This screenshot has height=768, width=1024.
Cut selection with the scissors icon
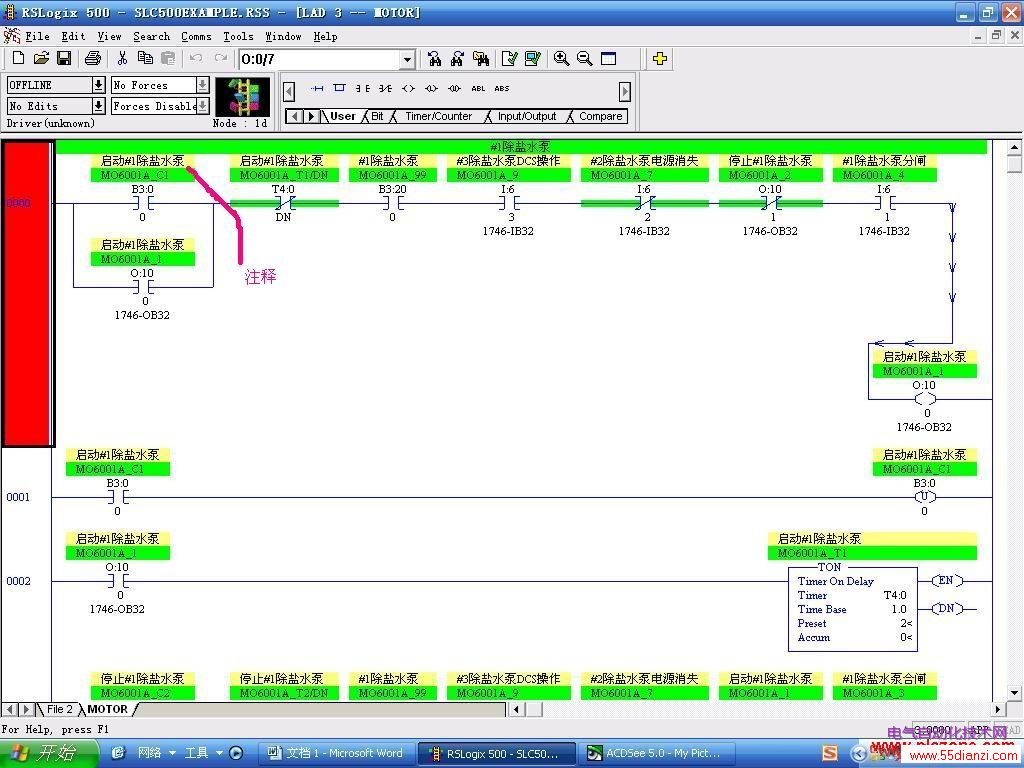click(x=122, y=59)
